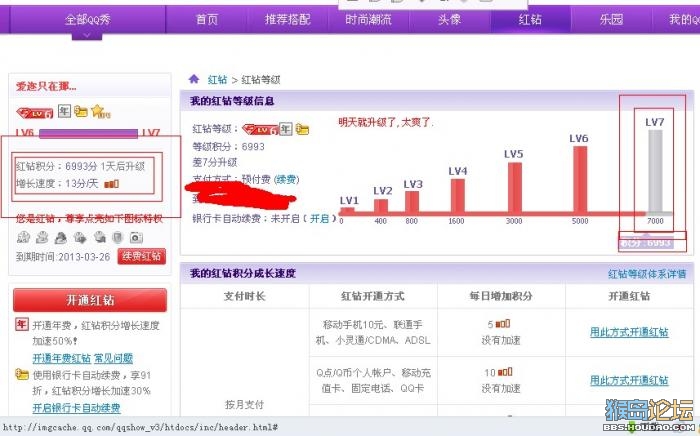The width and height of the screenshot is (700, 436).
Task: Open the 全部QQ秀 menu
Action: [88, 19]
